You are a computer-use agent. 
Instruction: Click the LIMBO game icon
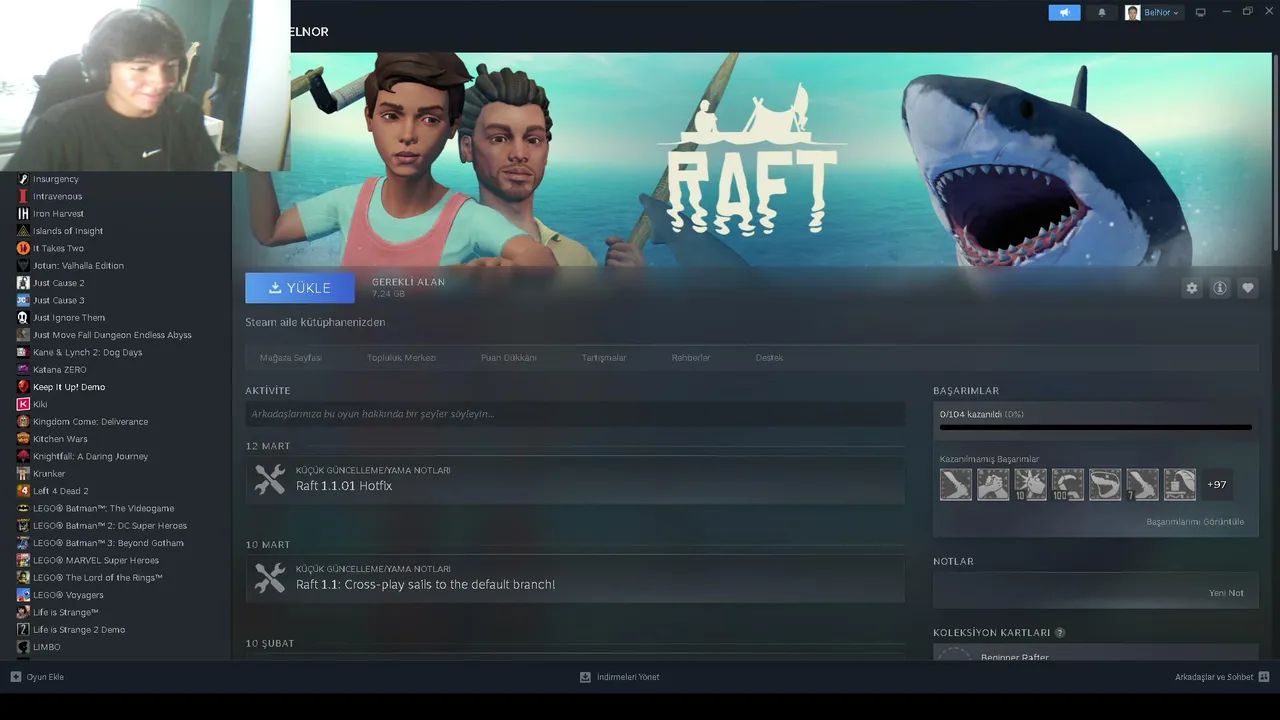(23, 647)
